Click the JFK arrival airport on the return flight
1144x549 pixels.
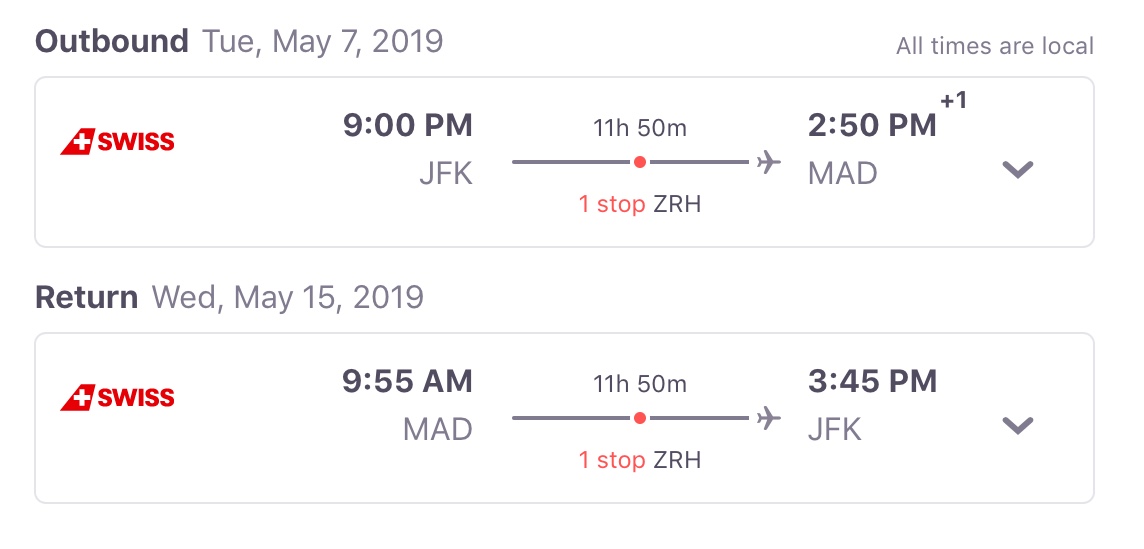tap(835, 429)
